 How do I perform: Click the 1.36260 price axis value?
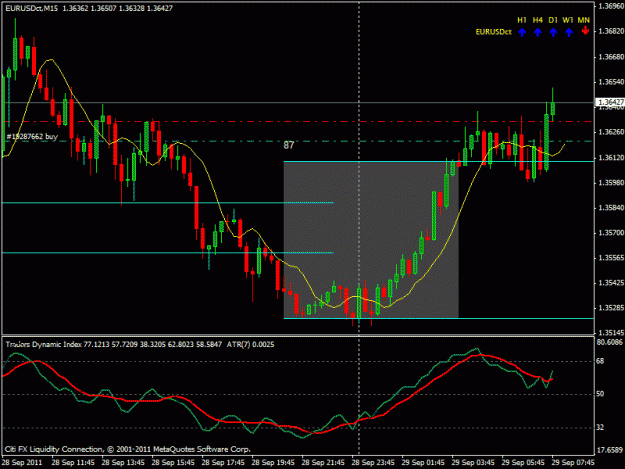(611, 132)
